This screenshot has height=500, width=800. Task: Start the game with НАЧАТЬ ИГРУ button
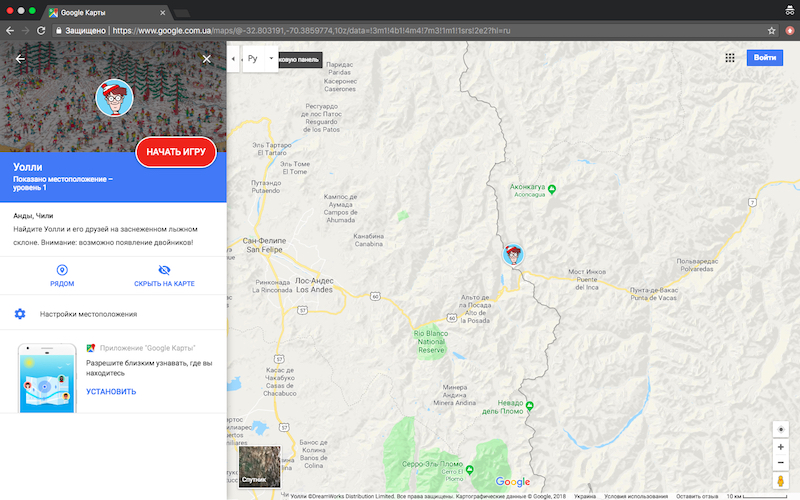(176, 152)
